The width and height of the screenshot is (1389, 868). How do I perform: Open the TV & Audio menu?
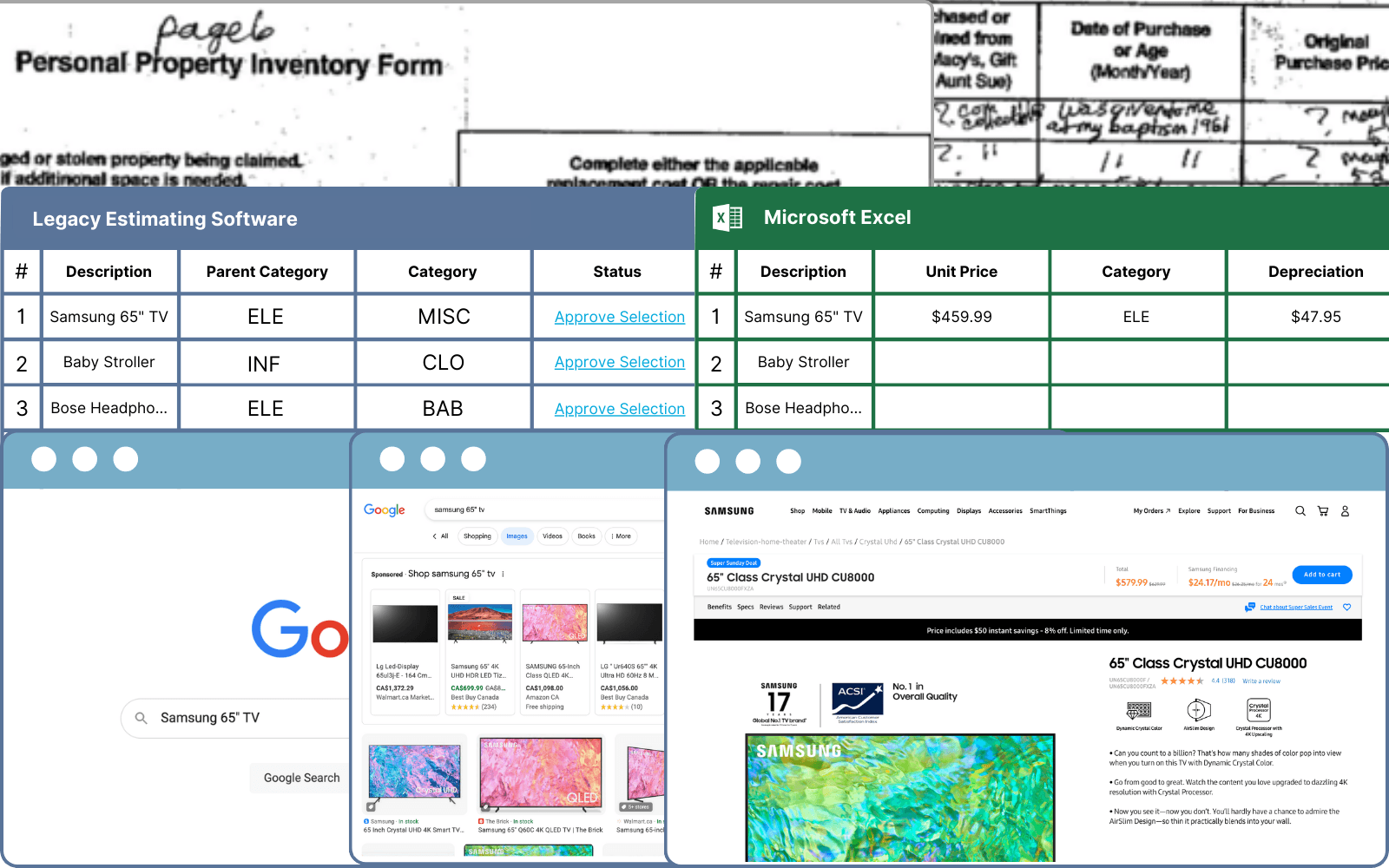pyautogui.click(x=855, y=511)
